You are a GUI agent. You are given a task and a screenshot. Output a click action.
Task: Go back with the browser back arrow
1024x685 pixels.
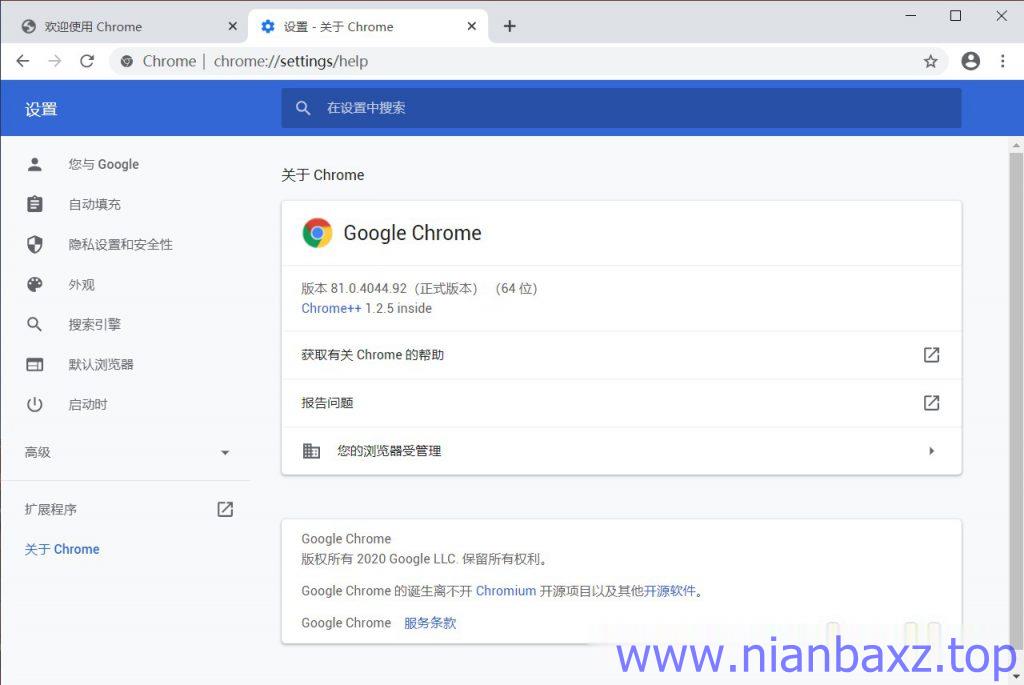pyautogui.click(x=23, y=61)
